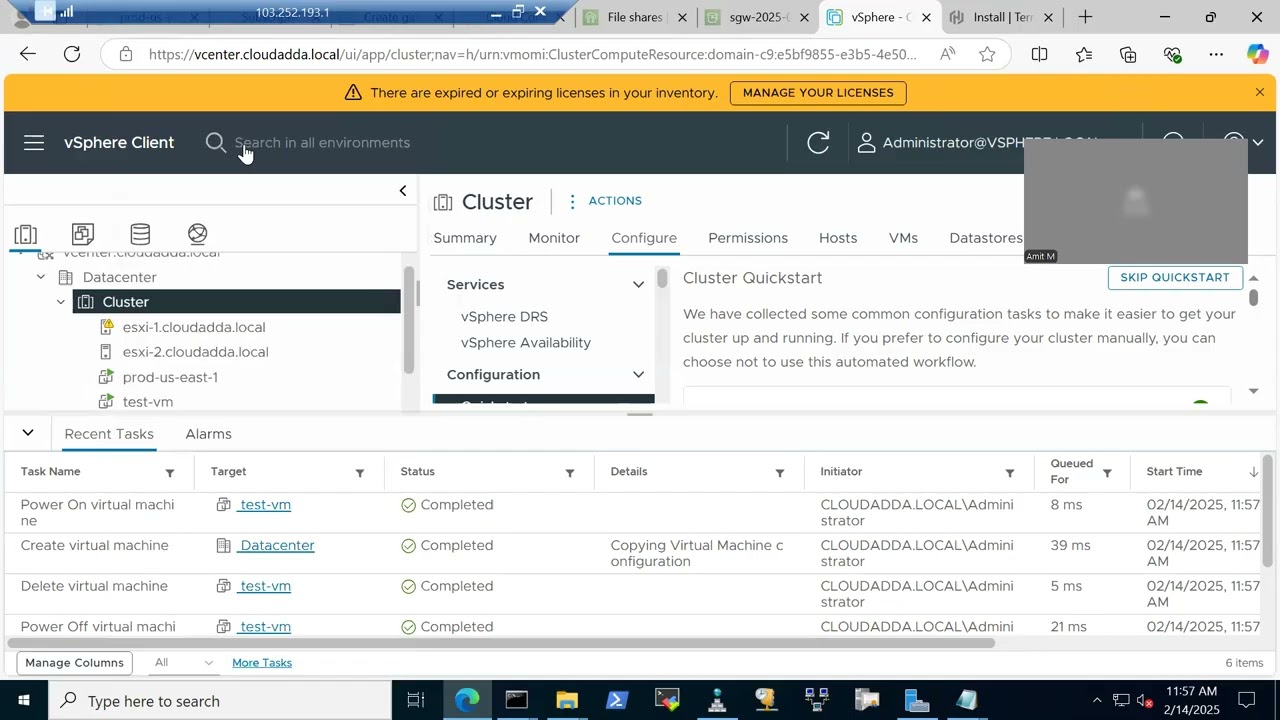
Task: Open the VMs tab
Action: point(903,238)
